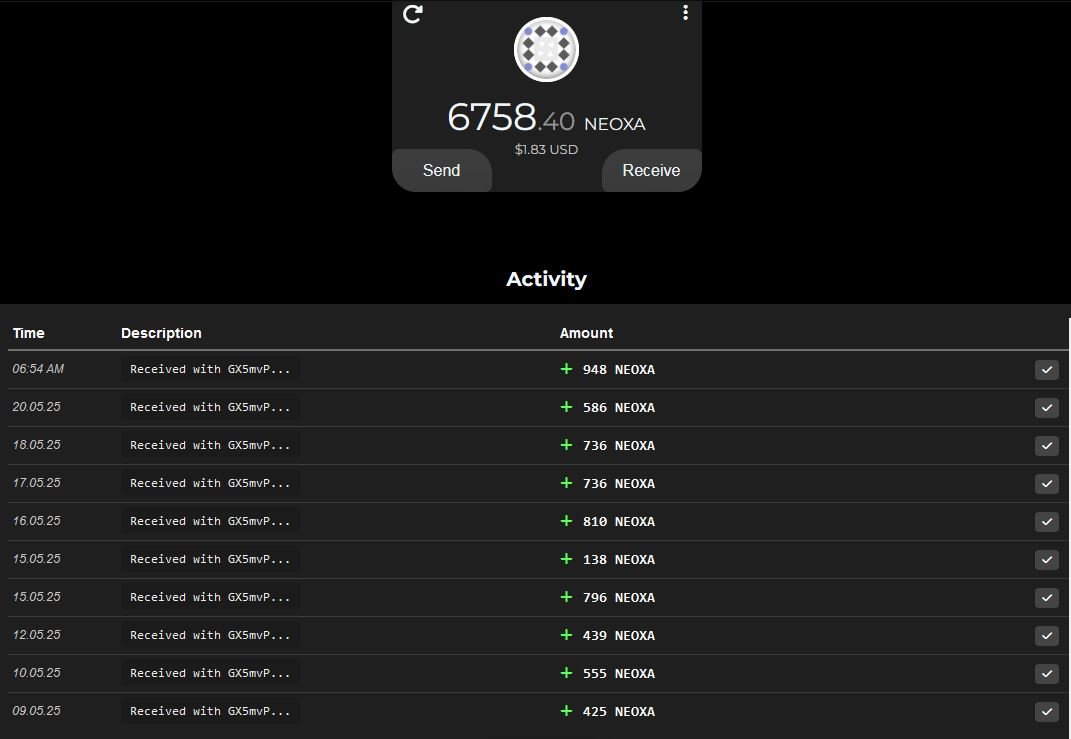Click the Time column header
The image size is (1071, 739).
point(29,333)
